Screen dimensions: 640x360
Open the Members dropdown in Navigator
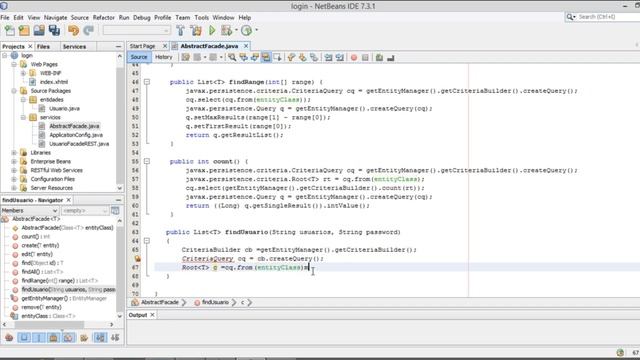[x=29, y=211]
